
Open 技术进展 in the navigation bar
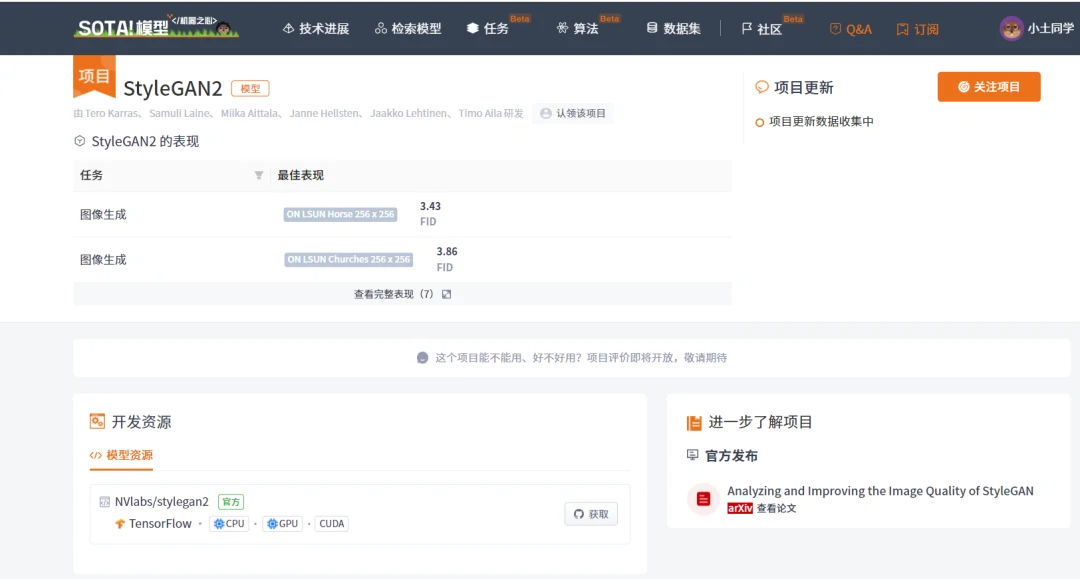[315, 29]
